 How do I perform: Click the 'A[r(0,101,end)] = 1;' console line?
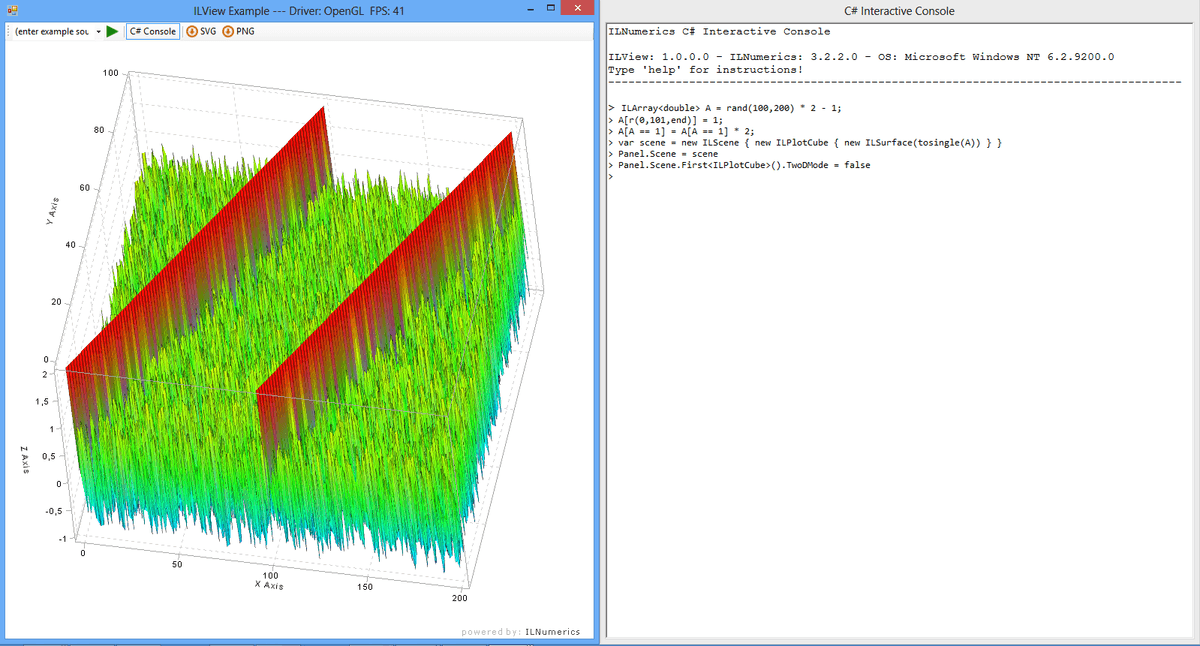669,118
